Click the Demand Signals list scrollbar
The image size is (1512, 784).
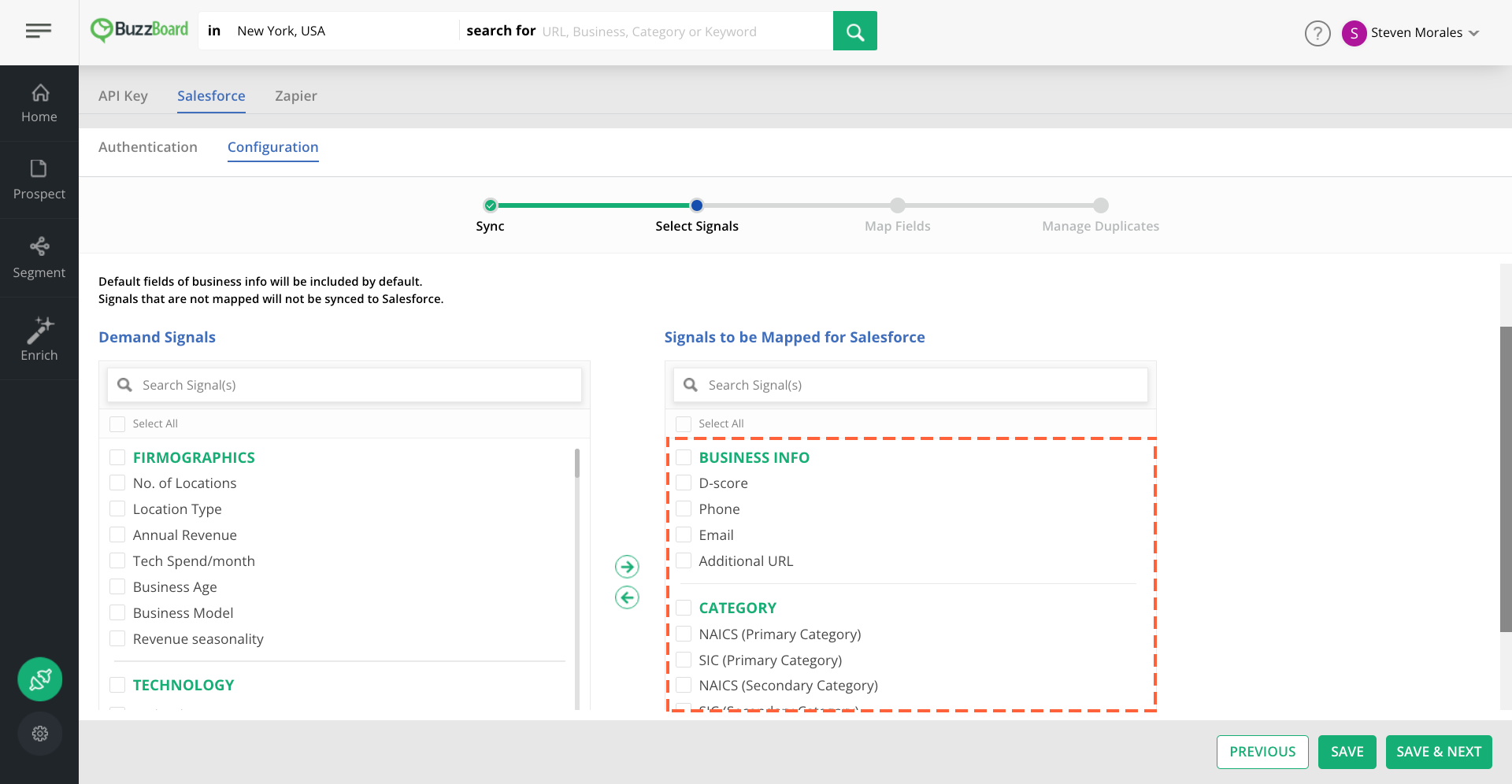coord(577,464)
